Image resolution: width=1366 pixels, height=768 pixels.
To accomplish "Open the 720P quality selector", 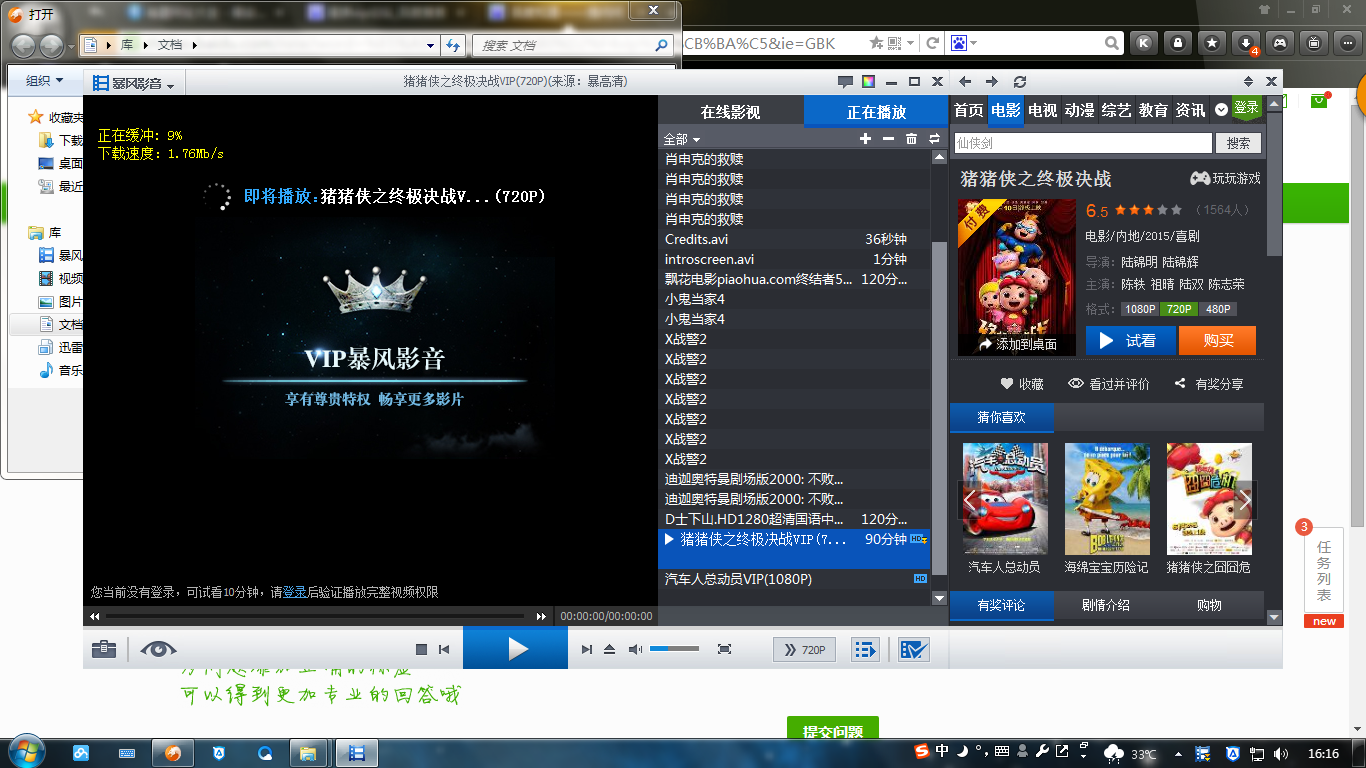I will [804, 650].
